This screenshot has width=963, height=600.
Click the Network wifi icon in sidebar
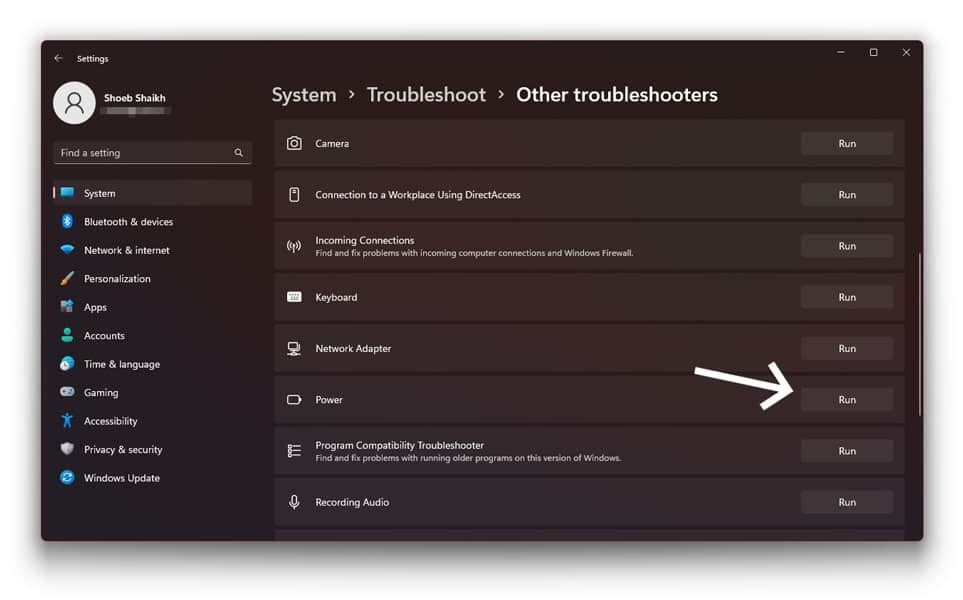68,249
